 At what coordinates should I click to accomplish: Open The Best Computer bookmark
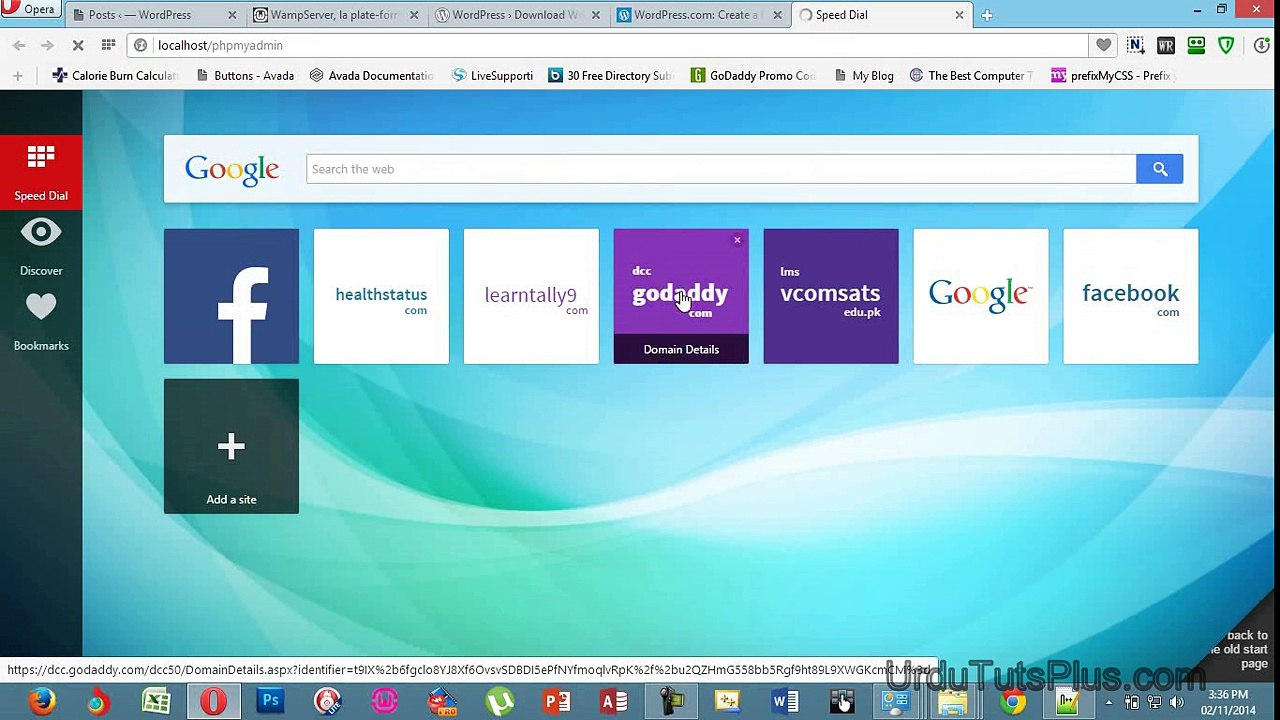coord(972,75)
